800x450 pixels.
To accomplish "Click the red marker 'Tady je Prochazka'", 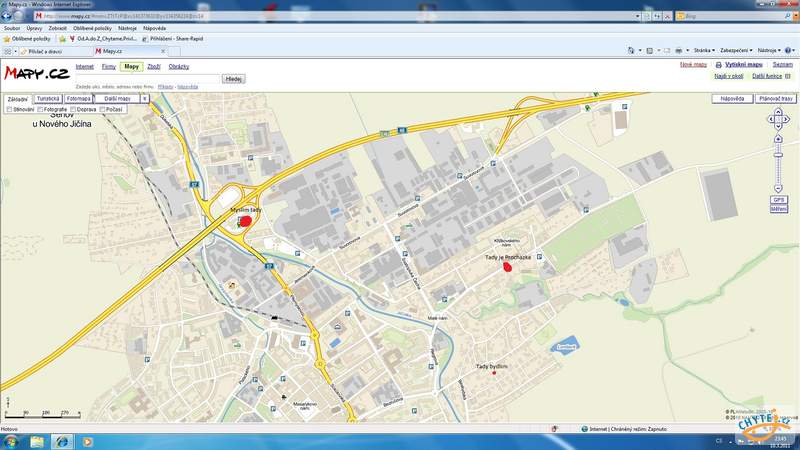I will point(507,266).
